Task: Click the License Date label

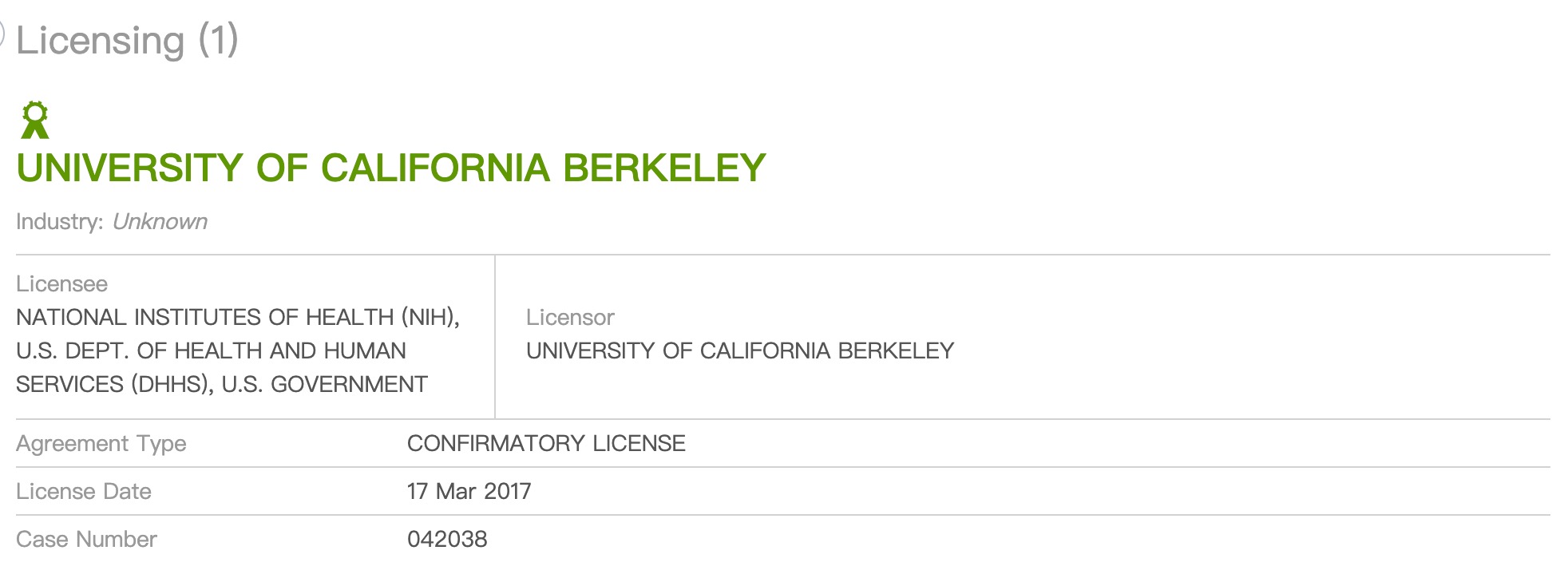Action: coord(84,492)
